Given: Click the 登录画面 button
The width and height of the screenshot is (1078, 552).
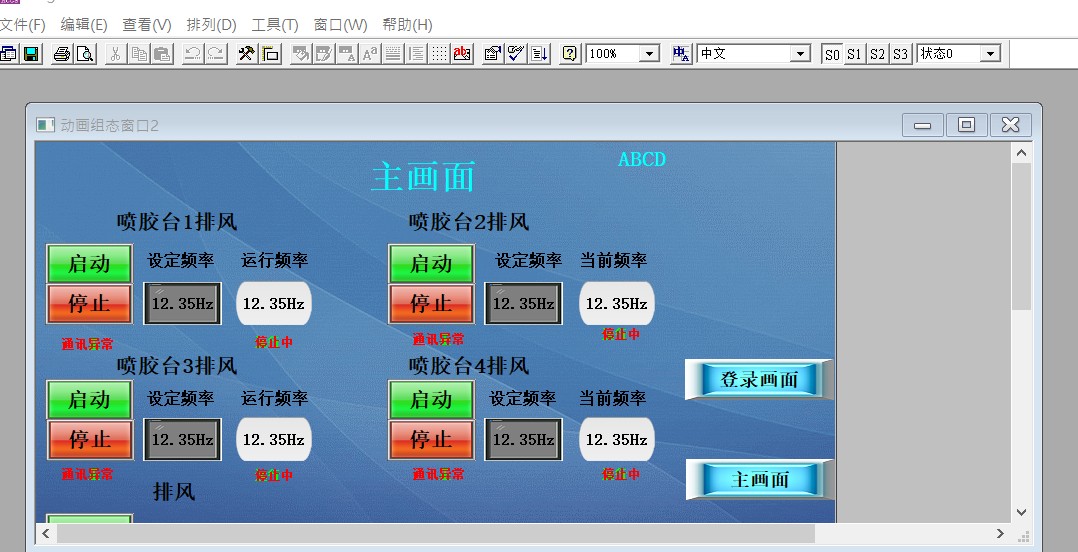Looking at the screenshot, I should (x=758, y=380).
